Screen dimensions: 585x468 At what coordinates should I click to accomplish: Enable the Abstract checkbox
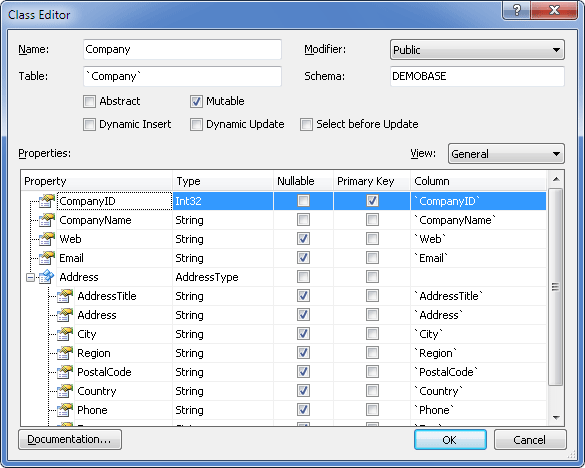coord(90,101)
